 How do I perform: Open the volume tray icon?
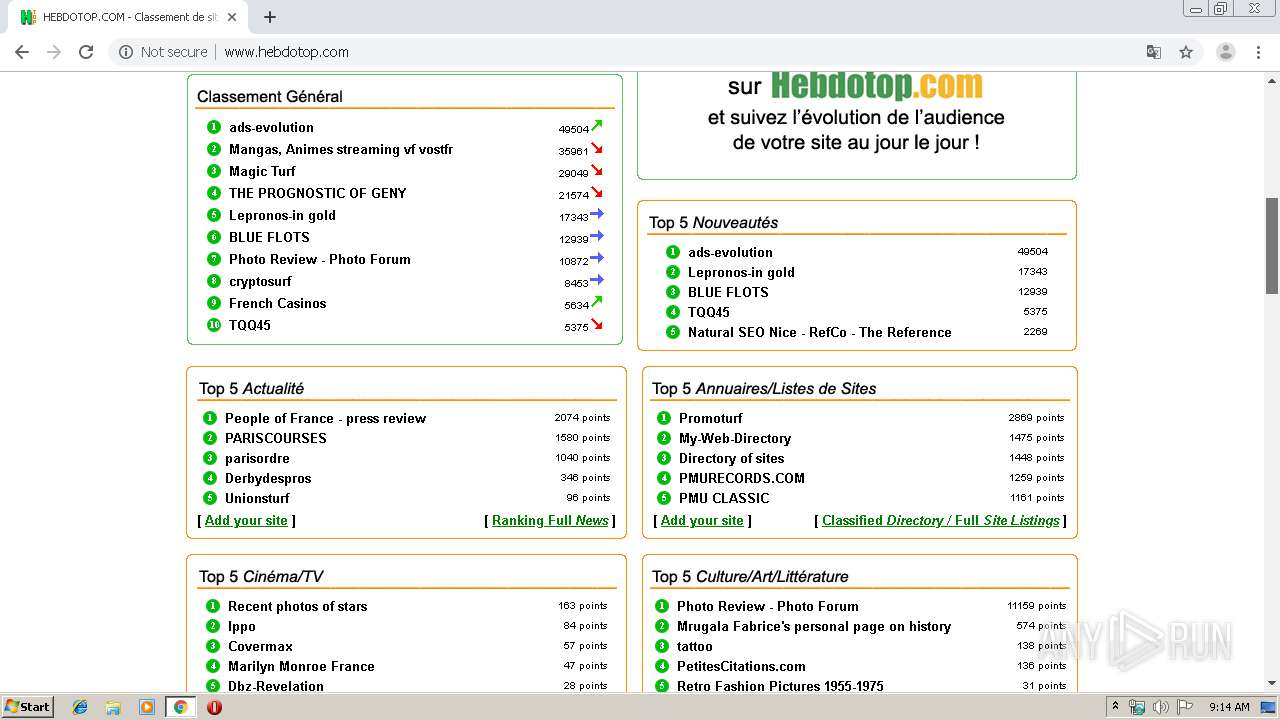(x=1160, y=707)
